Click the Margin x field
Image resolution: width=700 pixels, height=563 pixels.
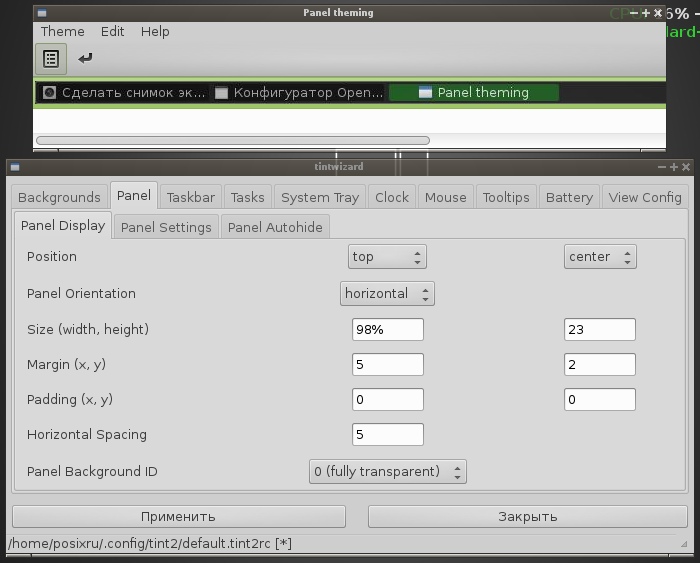388,364
